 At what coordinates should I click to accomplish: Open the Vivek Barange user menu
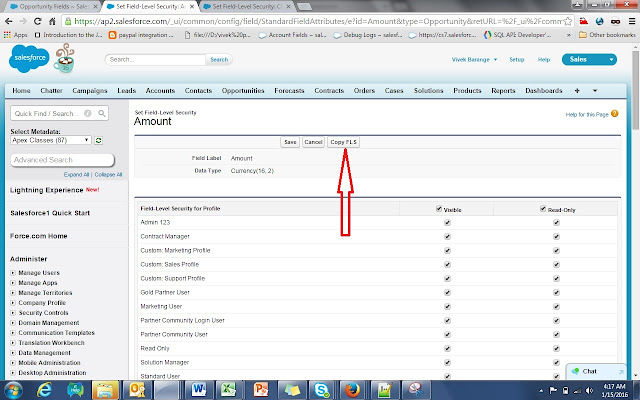474,60
